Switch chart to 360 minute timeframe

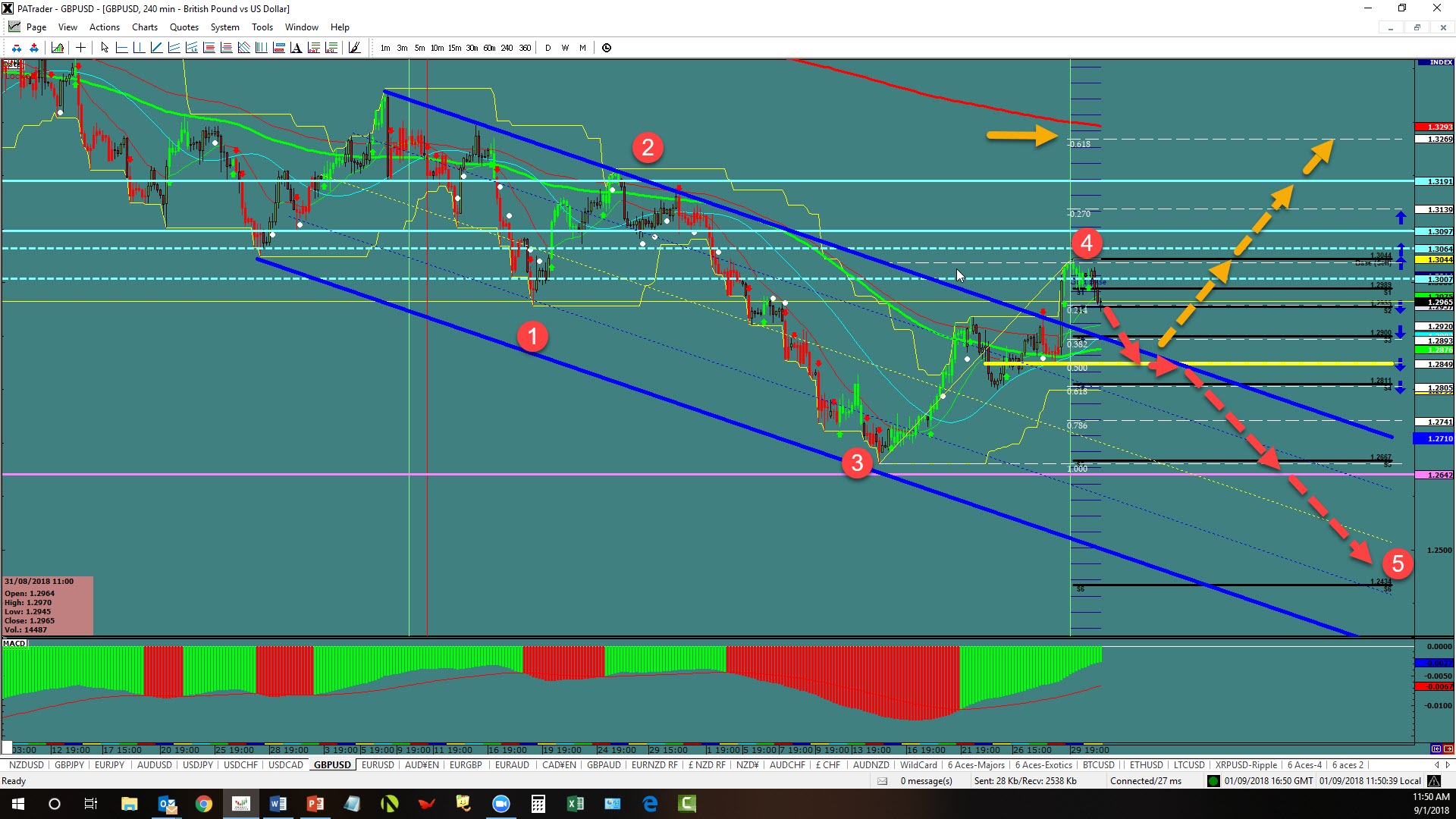point(525,48)
